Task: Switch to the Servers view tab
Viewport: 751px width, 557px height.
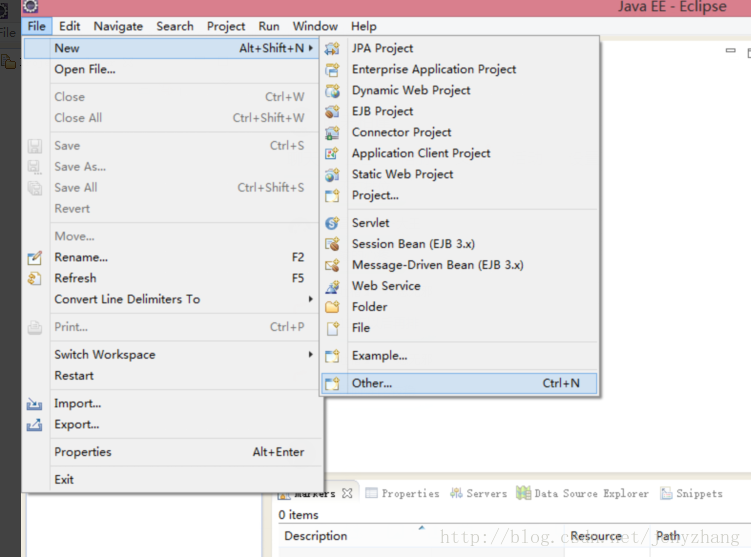Action: click(478, 493)
